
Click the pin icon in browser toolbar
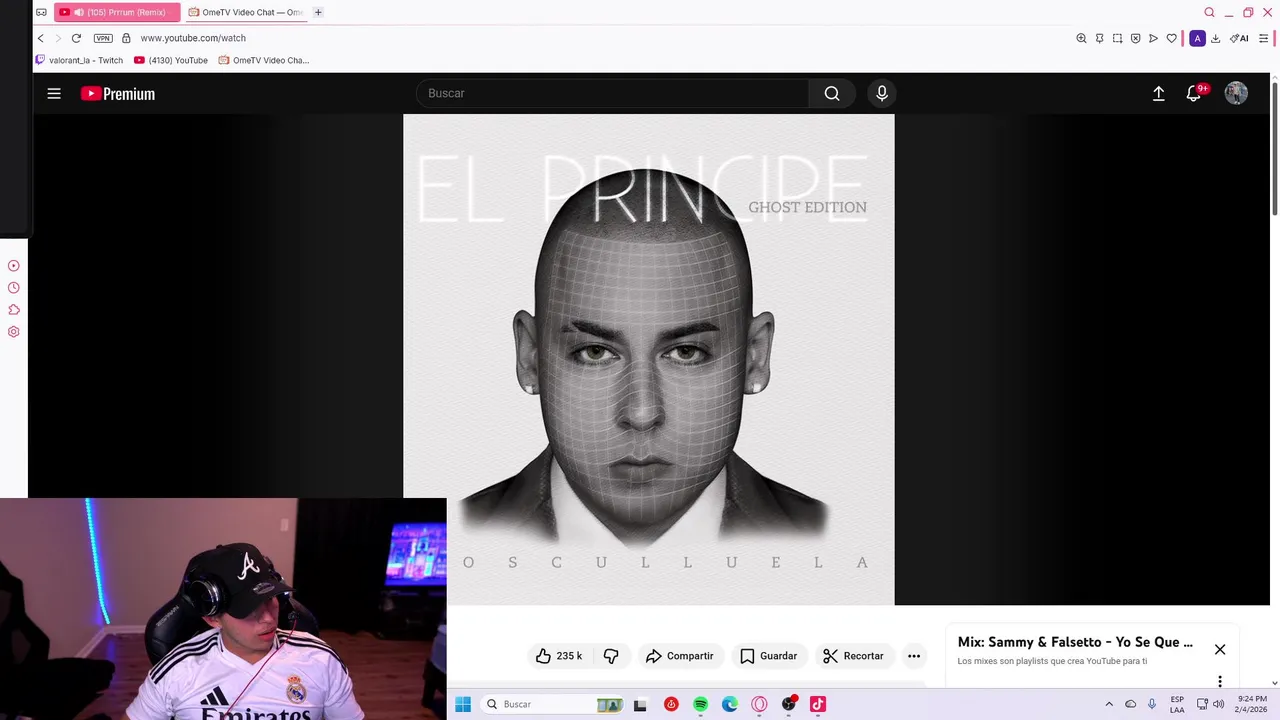(1099, 38)
